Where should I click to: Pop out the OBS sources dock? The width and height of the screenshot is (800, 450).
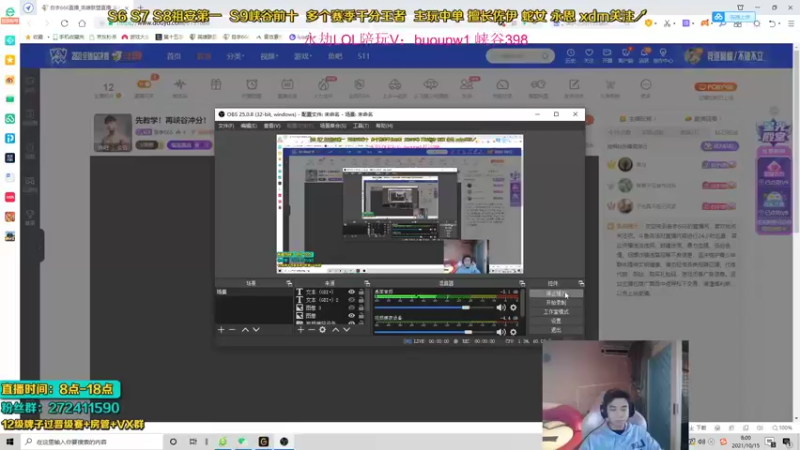[x=367, y=283]
